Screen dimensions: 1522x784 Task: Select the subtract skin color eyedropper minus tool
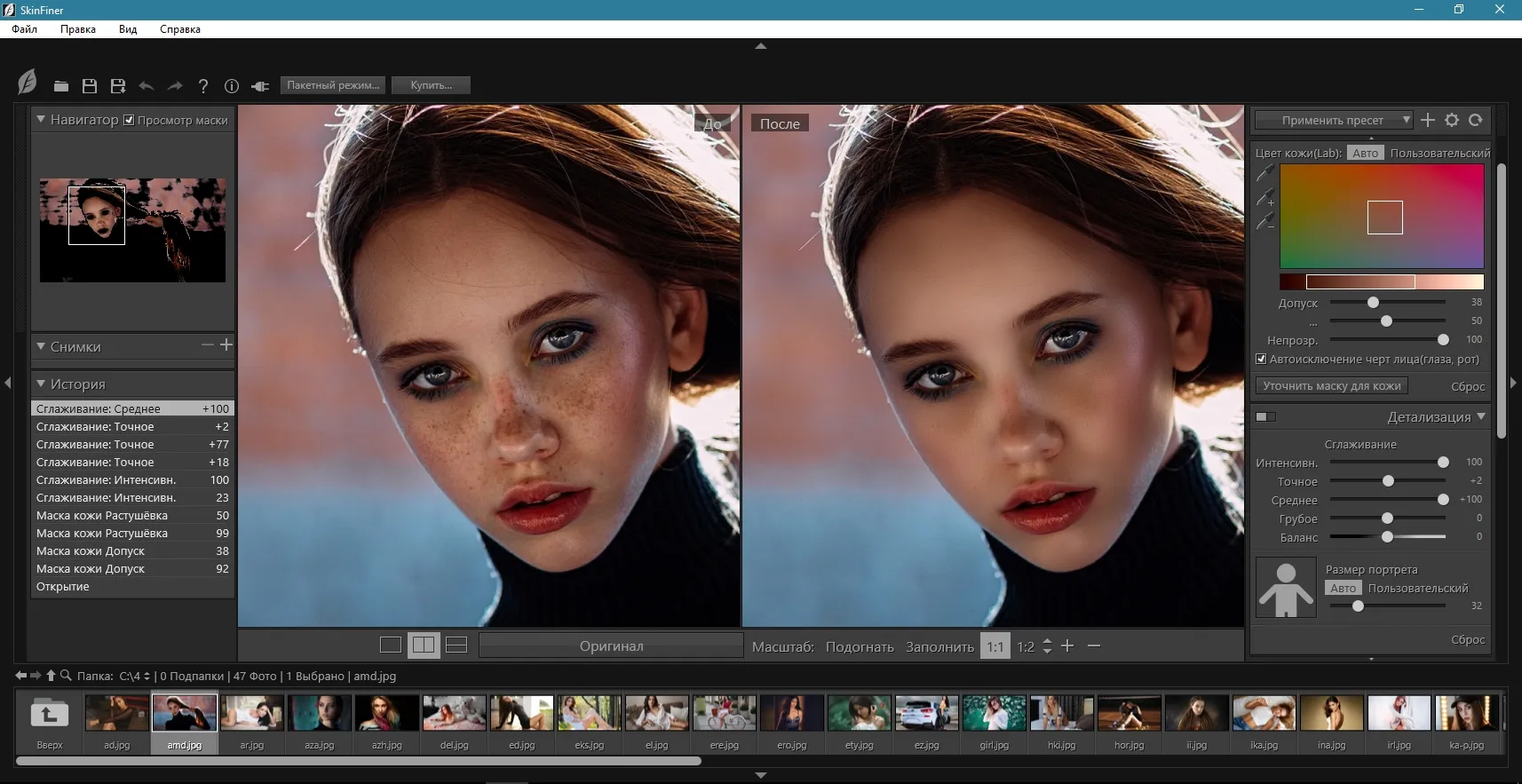(1265, 221)
